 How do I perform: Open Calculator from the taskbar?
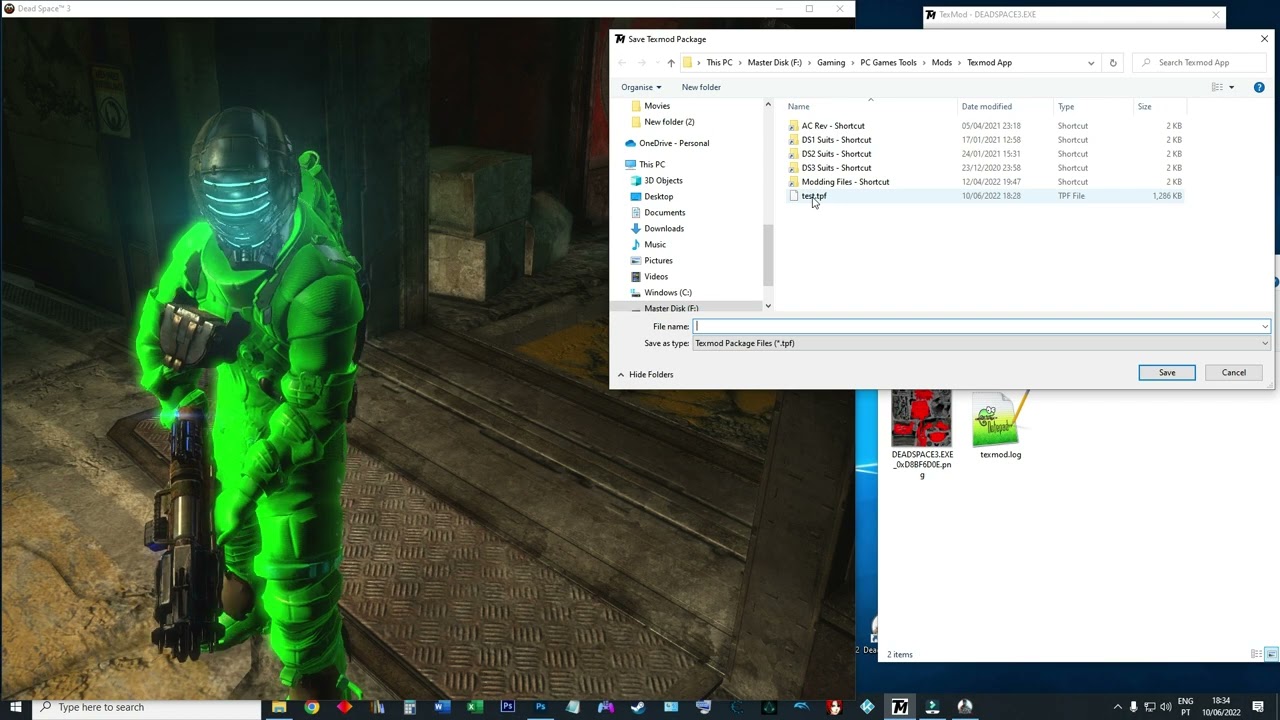pos(410,707)
